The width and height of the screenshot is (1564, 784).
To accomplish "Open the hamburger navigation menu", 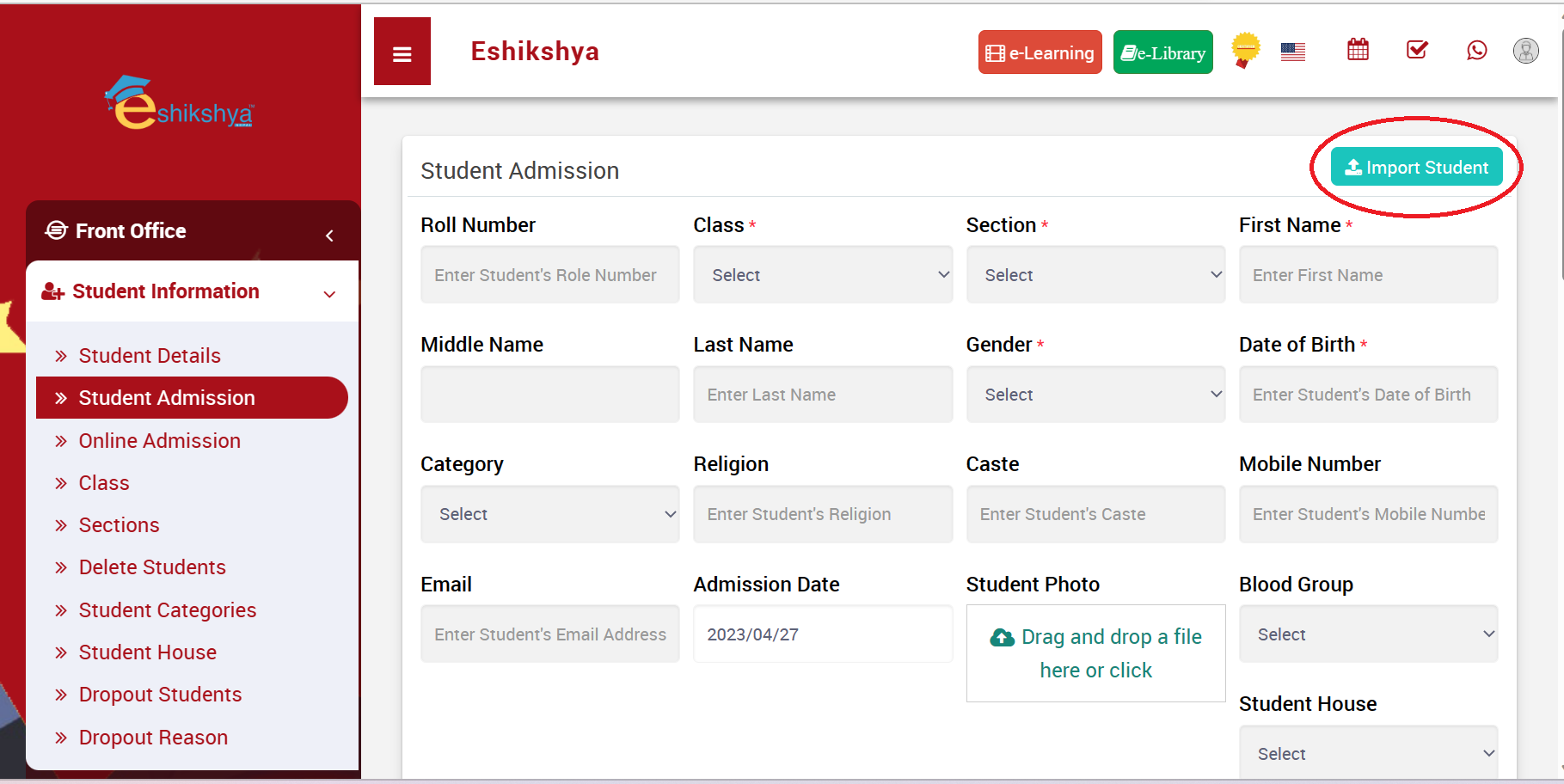I will pyautogui.click(x=402, y=52).
